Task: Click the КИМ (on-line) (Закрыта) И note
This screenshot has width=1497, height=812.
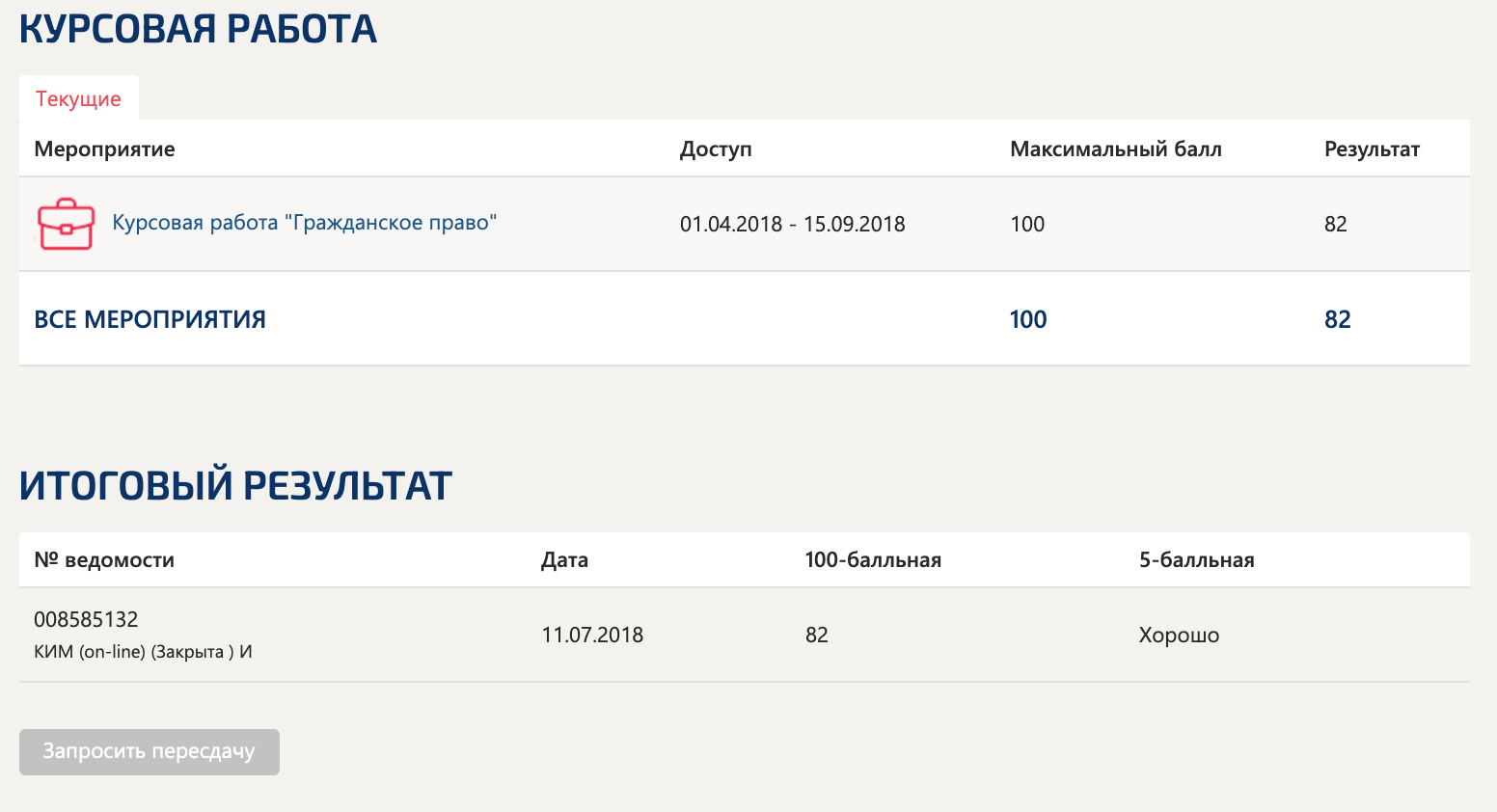Action: (x=143, y=652)
